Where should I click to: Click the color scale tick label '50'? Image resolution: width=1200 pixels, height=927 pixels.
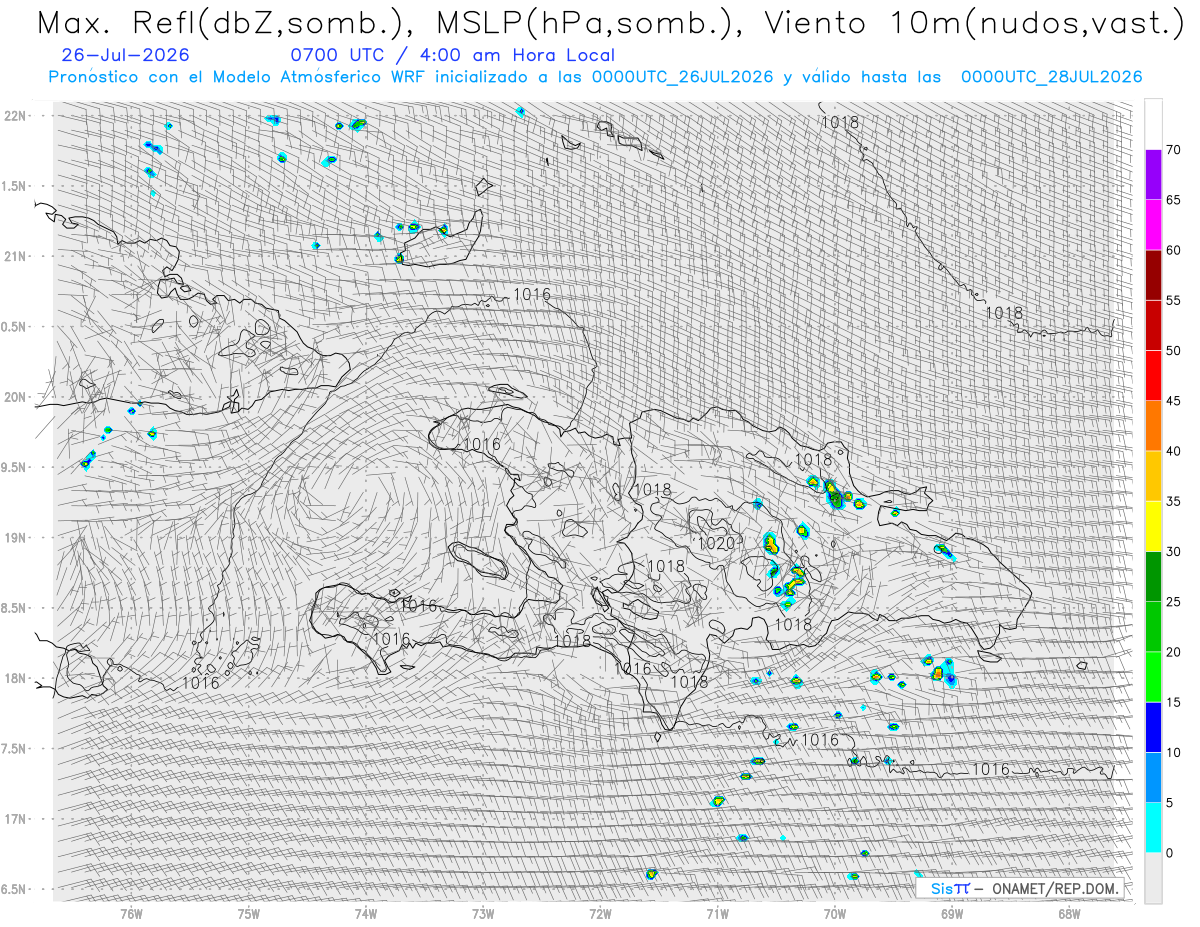(x=1174, y=351)
